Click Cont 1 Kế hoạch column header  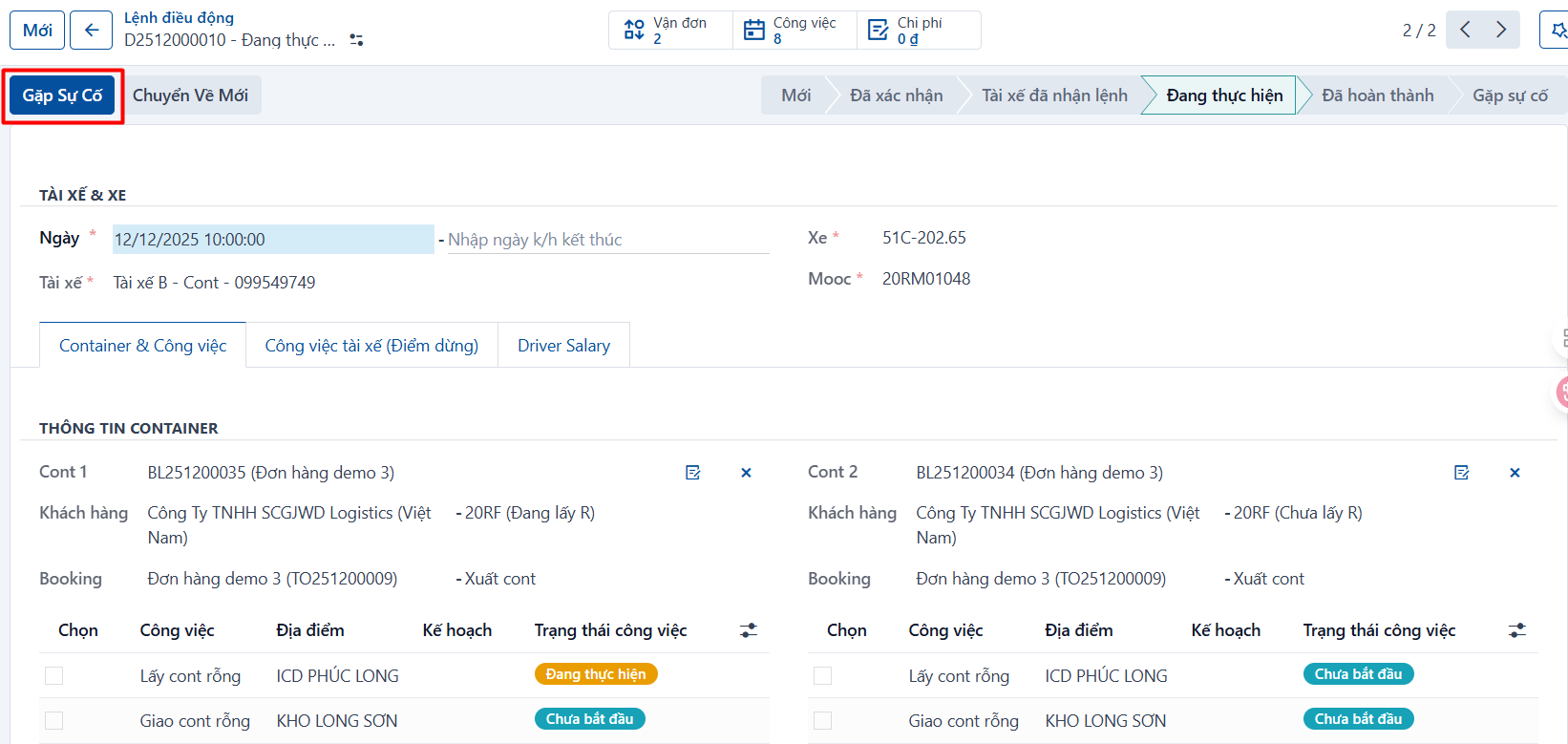click(457, 630)
